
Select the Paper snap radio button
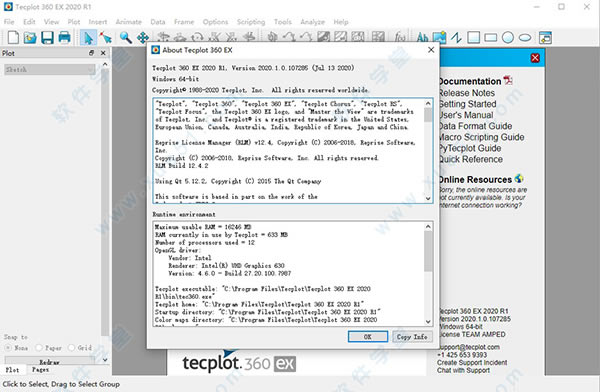[x=39, y=348]
